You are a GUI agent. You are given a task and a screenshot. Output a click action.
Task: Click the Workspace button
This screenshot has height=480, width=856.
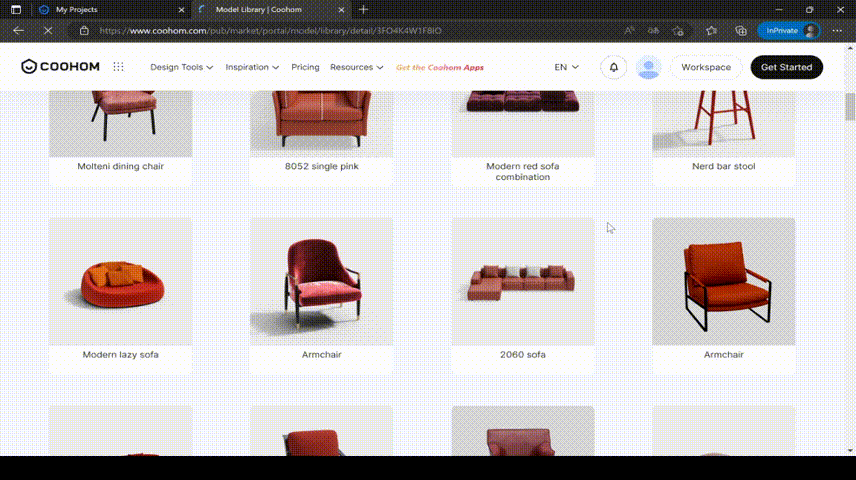[705, 67]
